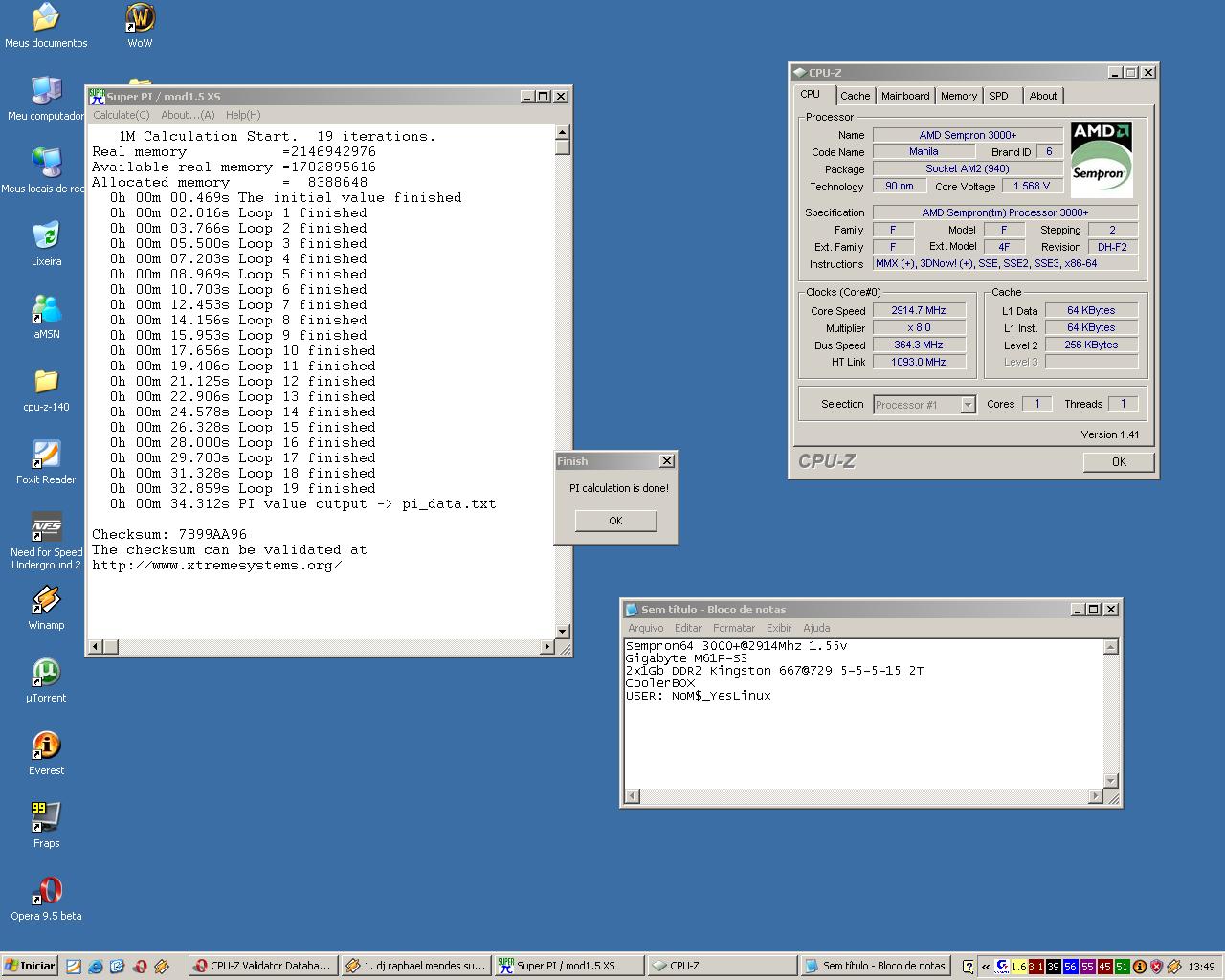Click Winamp quick launch icon in taskbar
This screenshot has height=980, width=1225.
click(162, 967)
